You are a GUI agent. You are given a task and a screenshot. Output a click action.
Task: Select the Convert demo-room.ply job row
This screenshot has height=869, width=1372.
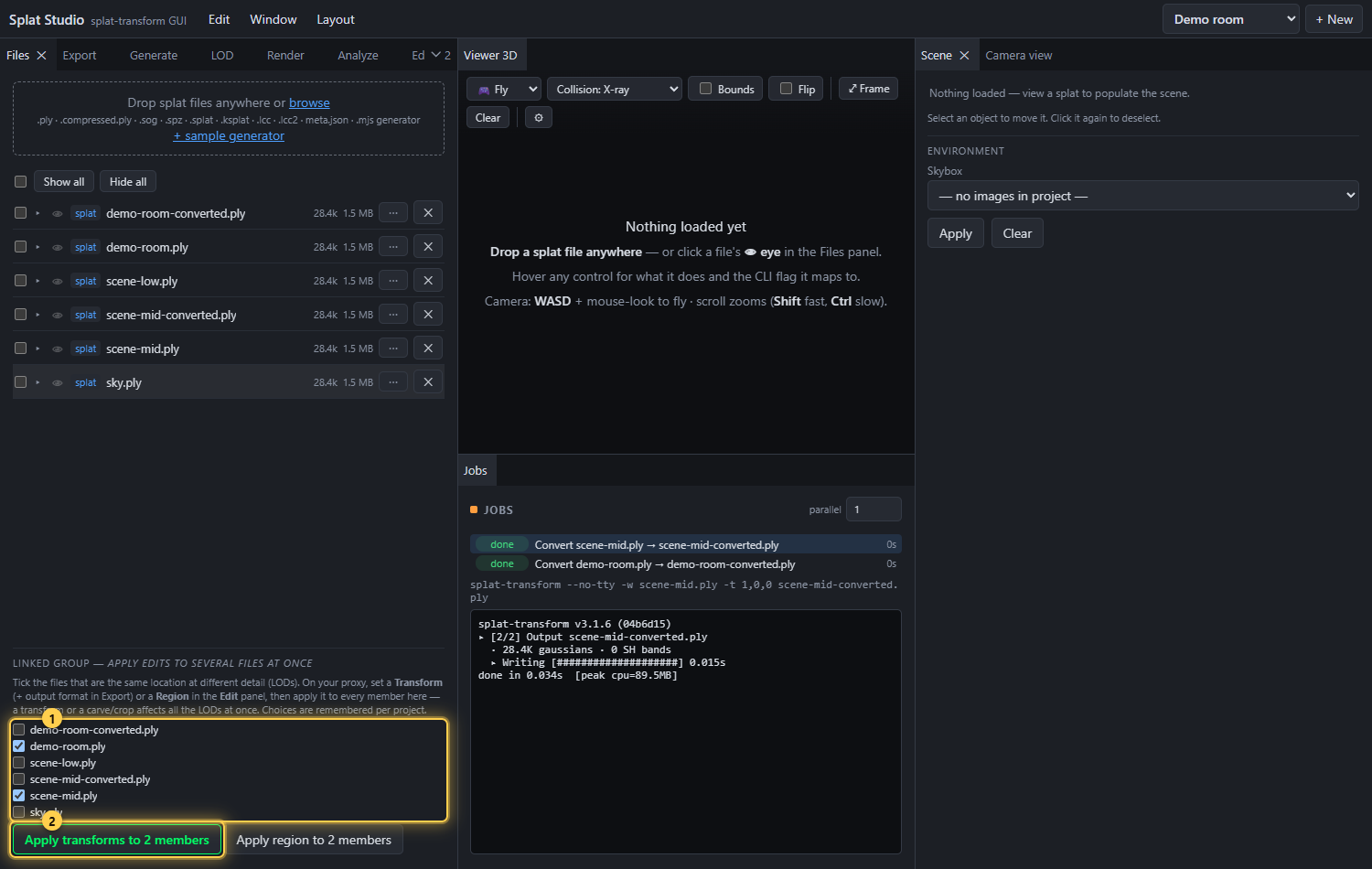(686, 564)
